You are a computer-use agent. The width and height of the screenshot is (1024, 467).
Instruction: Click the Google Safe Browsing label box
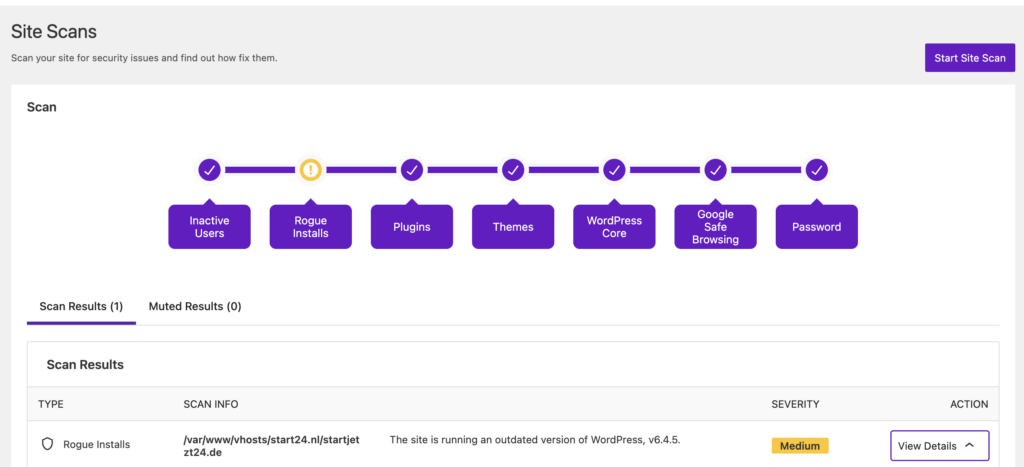click(715, 227)
